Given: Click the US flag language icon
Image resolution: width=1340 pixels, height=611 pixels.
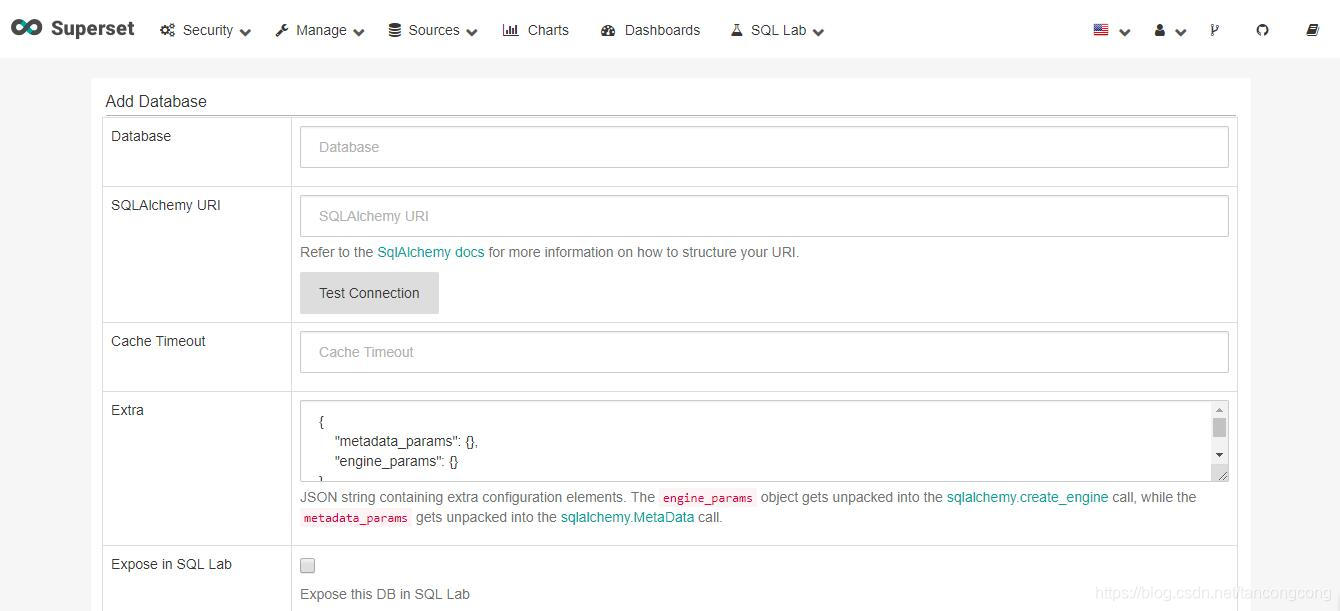Looking at the screenshot, I should pyautogui.click(x=1101, y=30).
